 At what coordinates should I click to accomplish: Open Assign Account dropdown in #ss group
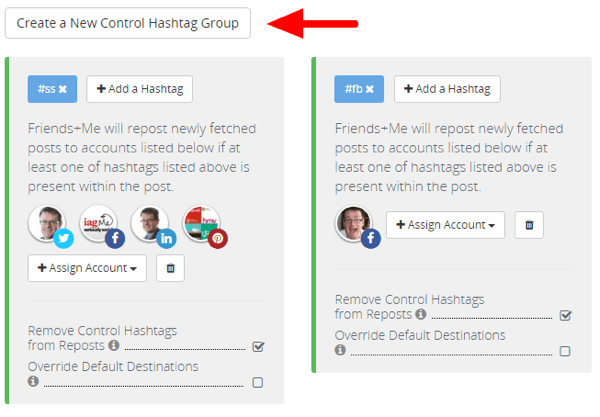(87, 268)
